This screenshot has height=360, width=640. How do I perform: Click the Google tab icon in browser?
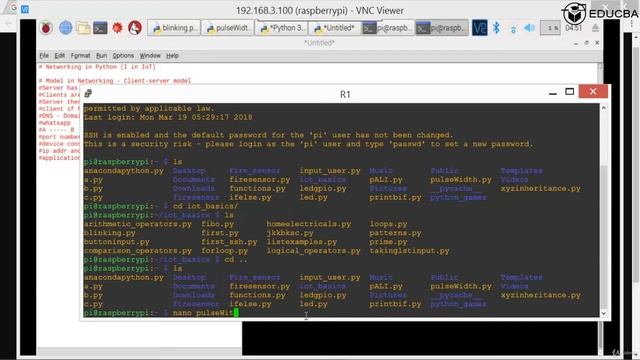[13, 8]
